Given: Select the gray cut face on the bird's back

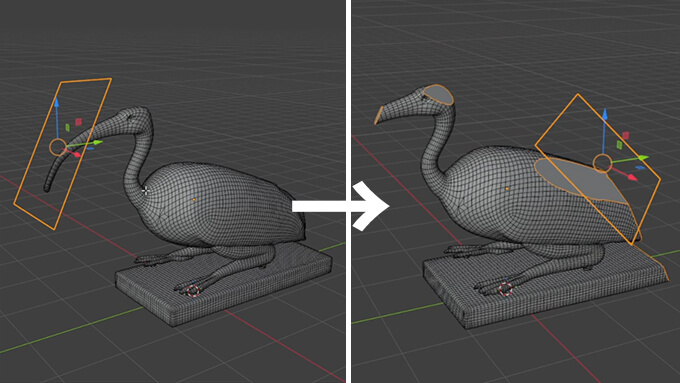Looking at the screenshot, I should coord(577,178).
